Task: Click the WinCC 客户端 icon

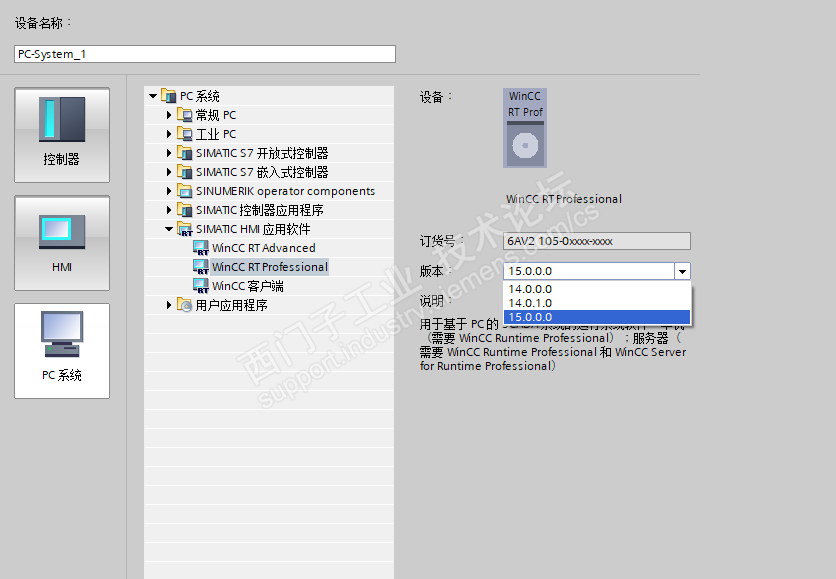Action: pyautogui.click(x=200, y=286)
